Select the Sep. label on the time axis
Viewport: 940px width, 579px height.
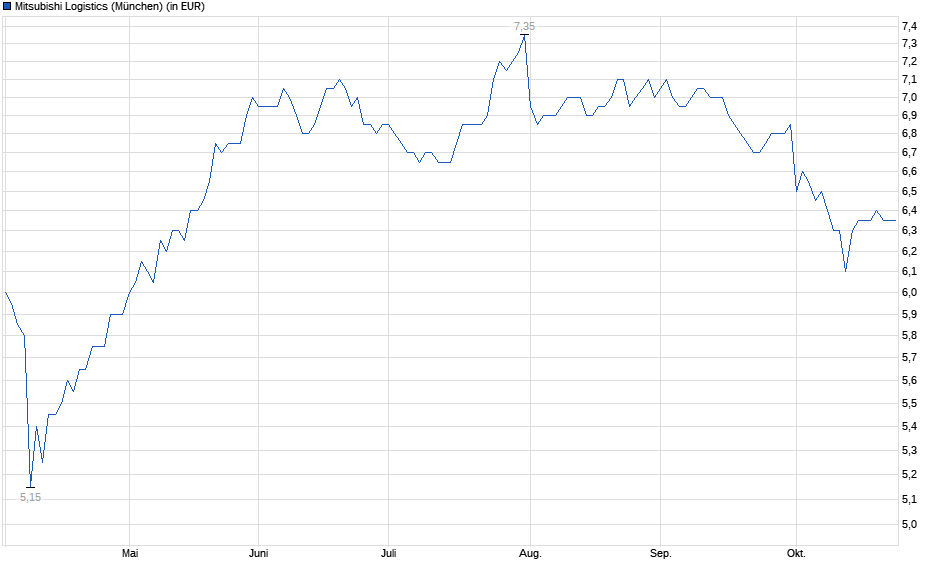click(660, 553)
